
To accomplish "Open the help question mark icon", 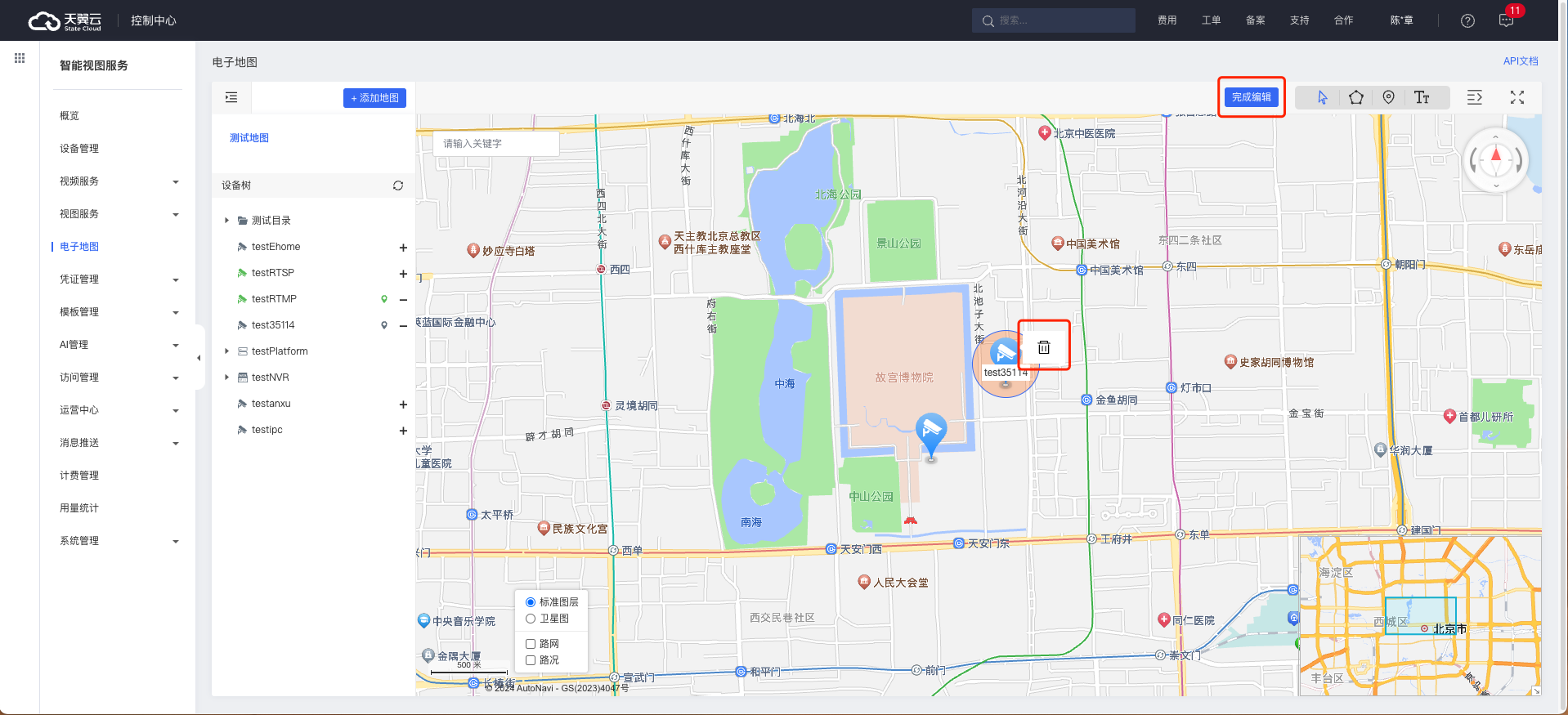I will tap(1467, 20).
